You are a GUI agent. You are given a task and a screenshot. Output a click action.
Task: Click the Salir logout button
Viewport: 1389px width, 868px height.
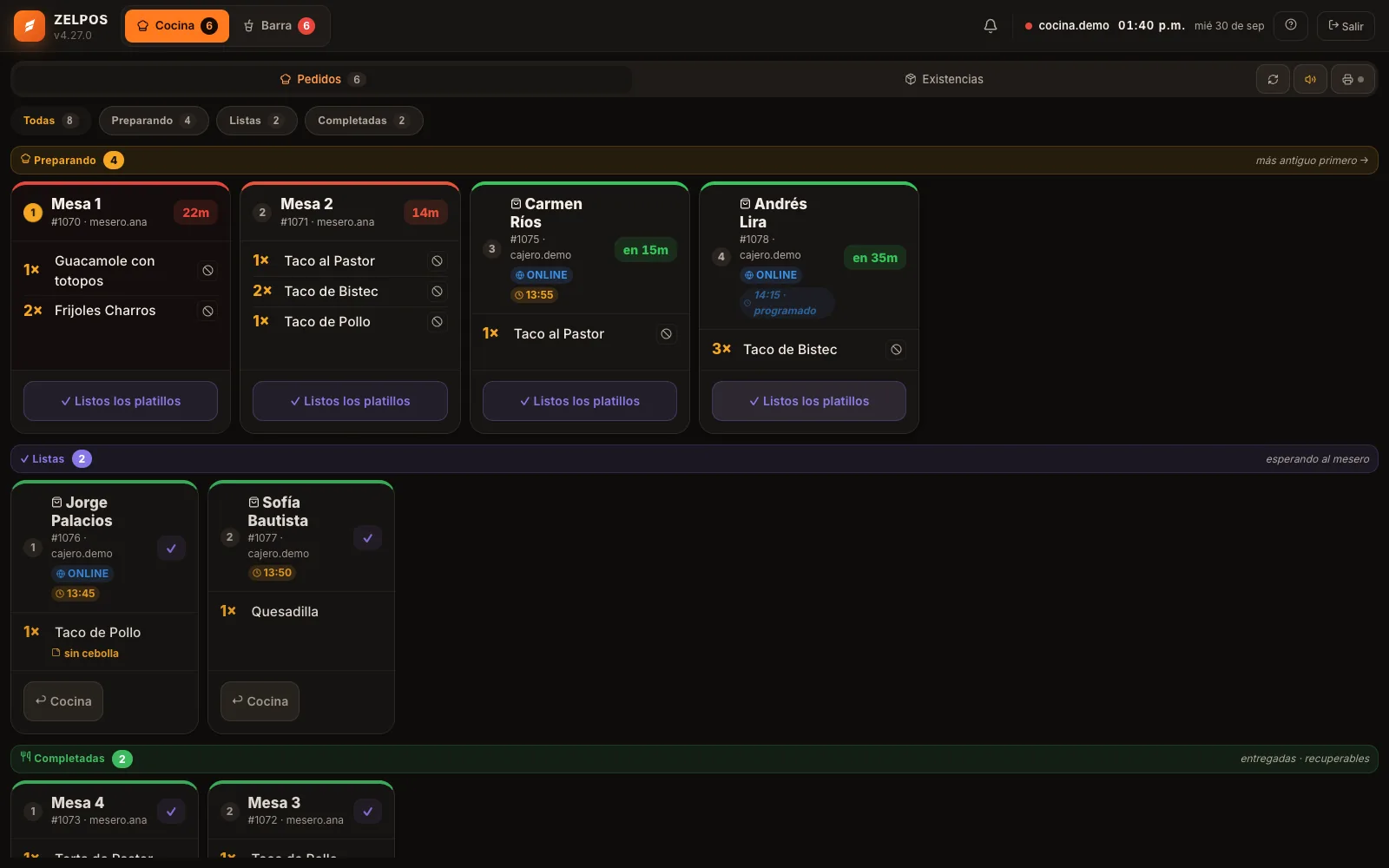point(1346,26)
